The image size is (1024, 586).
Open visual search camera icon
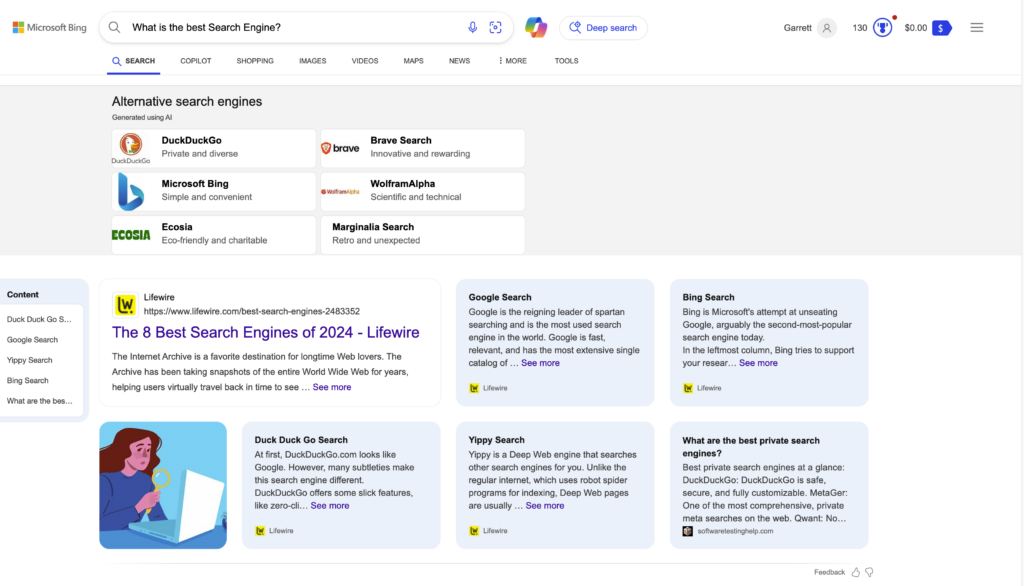click(x=495, y=28)
